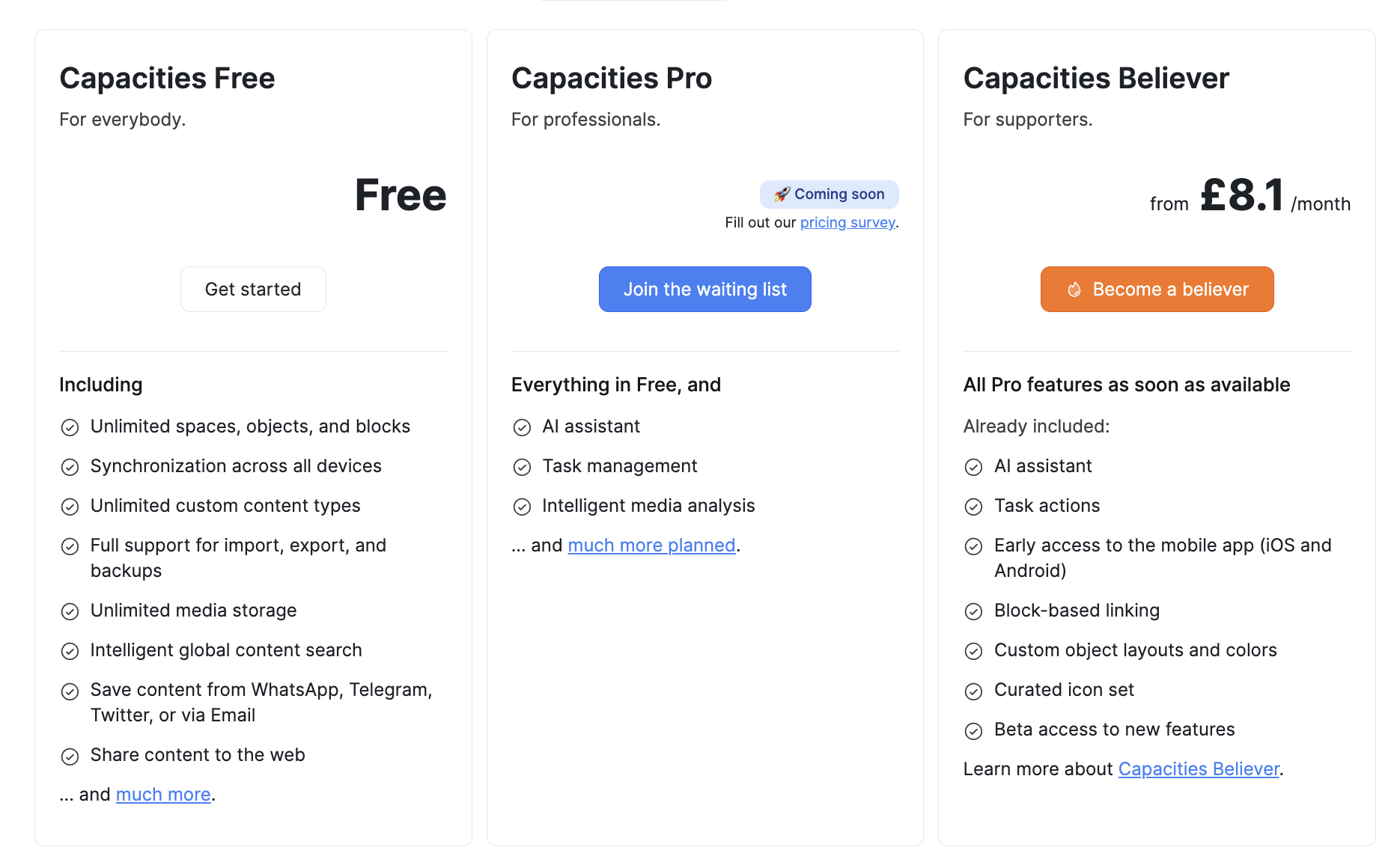Click the checkmark icon beside Synchronization across all devices
Image resolution: width=1397 pixels, height=868 pixels.
(x=70, y=467)
